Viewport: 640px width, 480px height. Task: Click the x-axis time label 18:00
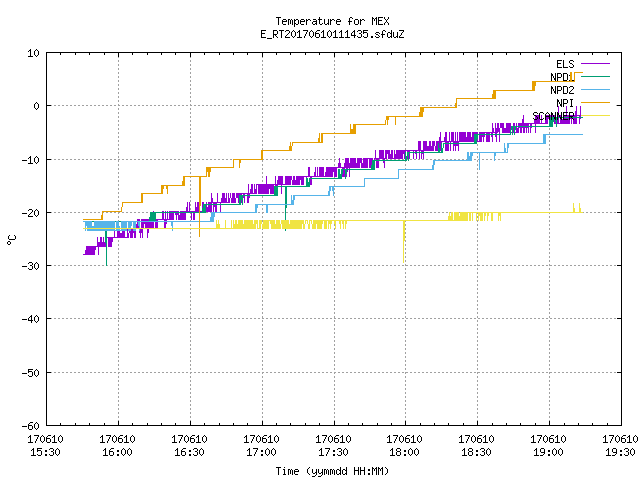pos(404,452)
